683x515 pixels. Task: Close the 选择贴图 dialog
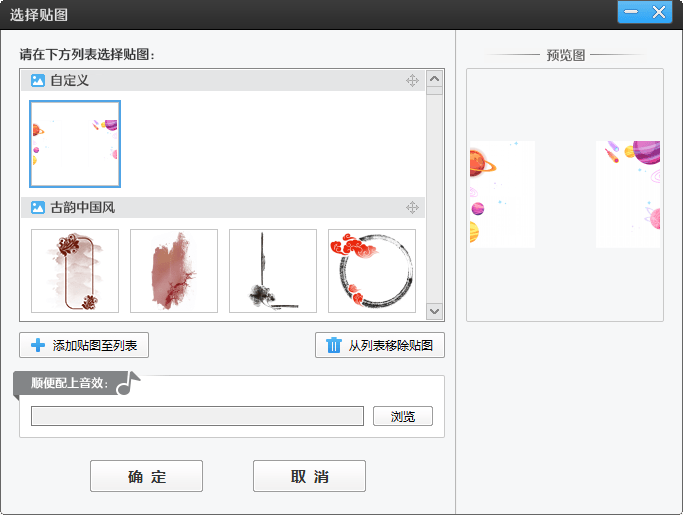(x=659, y=12)
